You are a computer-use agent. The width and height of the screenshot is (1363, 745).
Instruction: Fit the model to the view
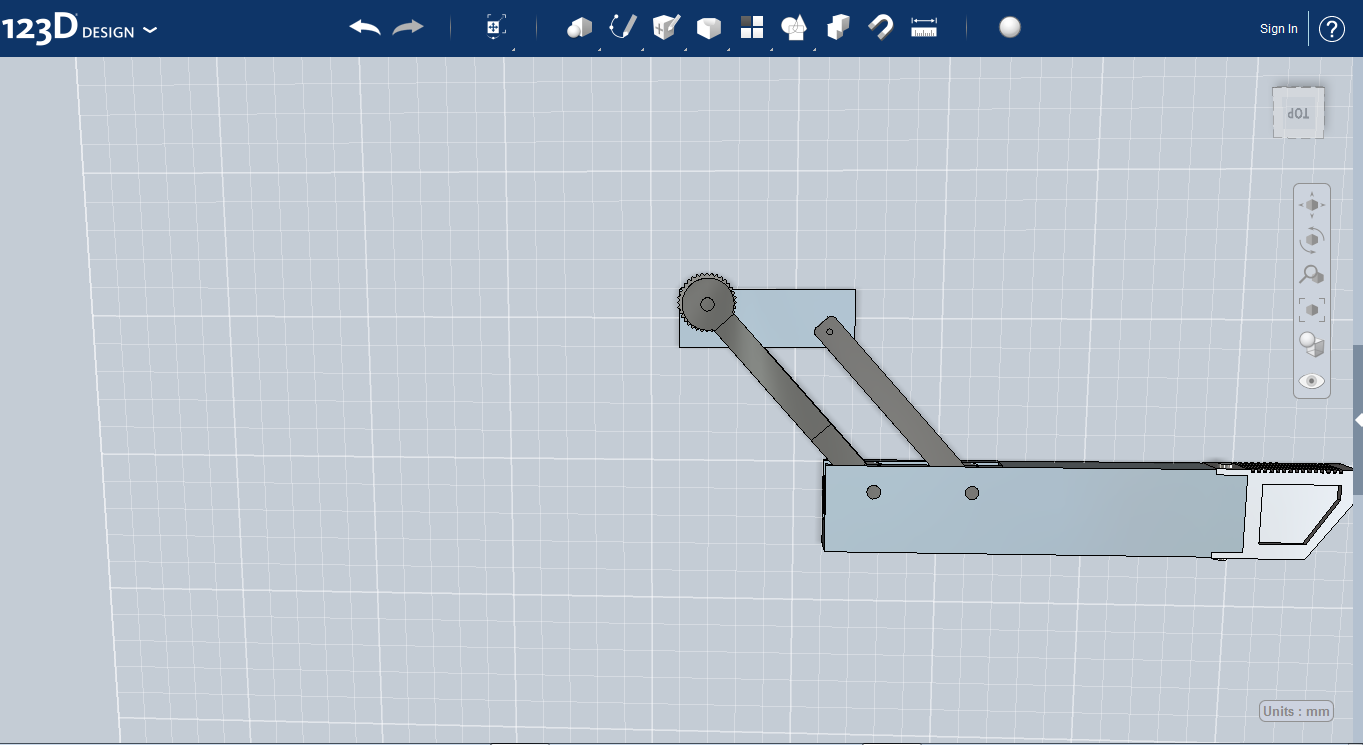1312,310
